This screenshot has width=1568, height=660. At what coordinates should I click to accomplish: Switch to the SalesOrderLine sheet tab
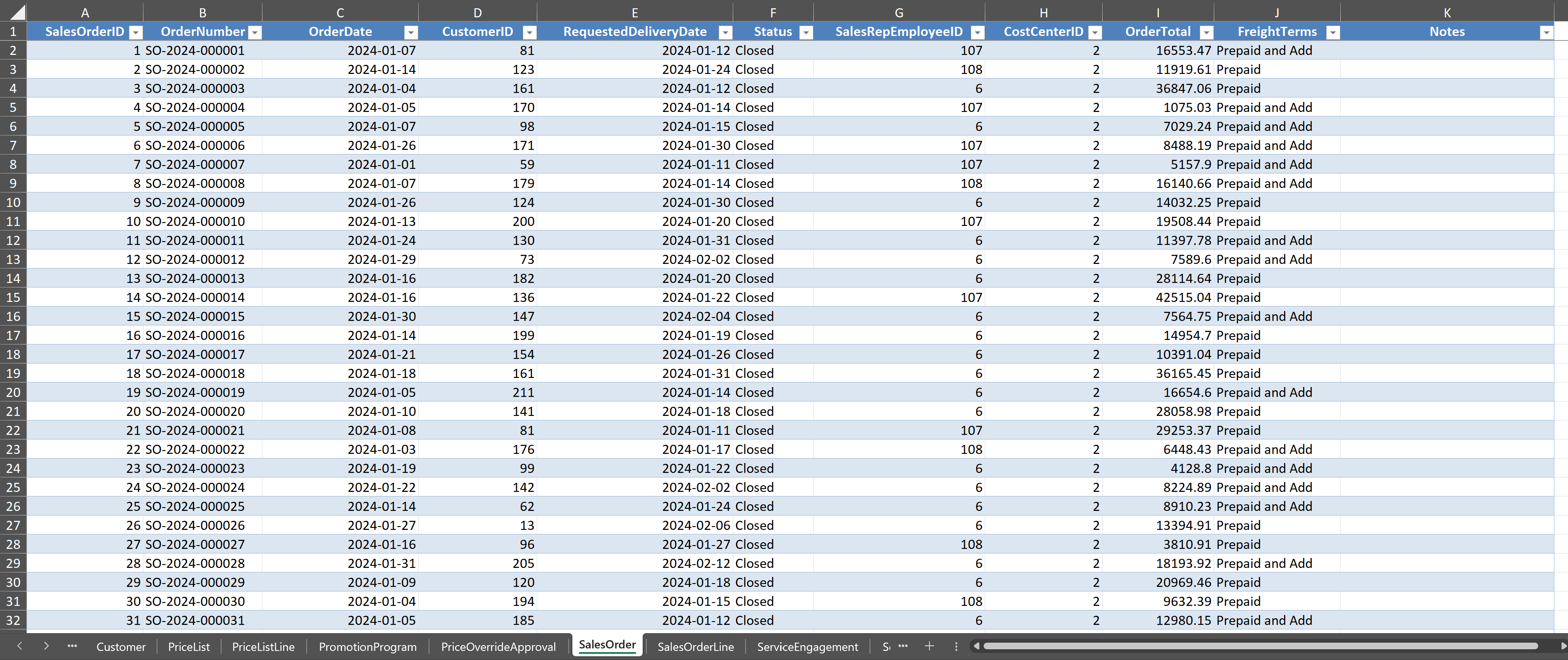coord(696,647)
